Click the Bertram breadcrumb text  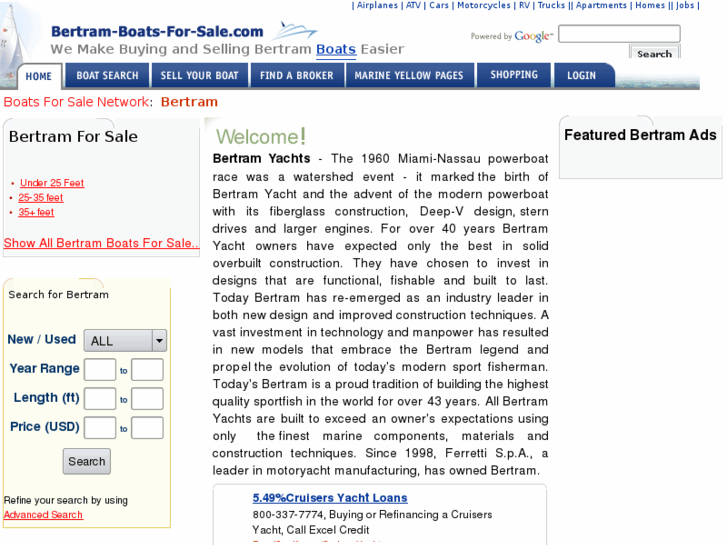point(189,102)
